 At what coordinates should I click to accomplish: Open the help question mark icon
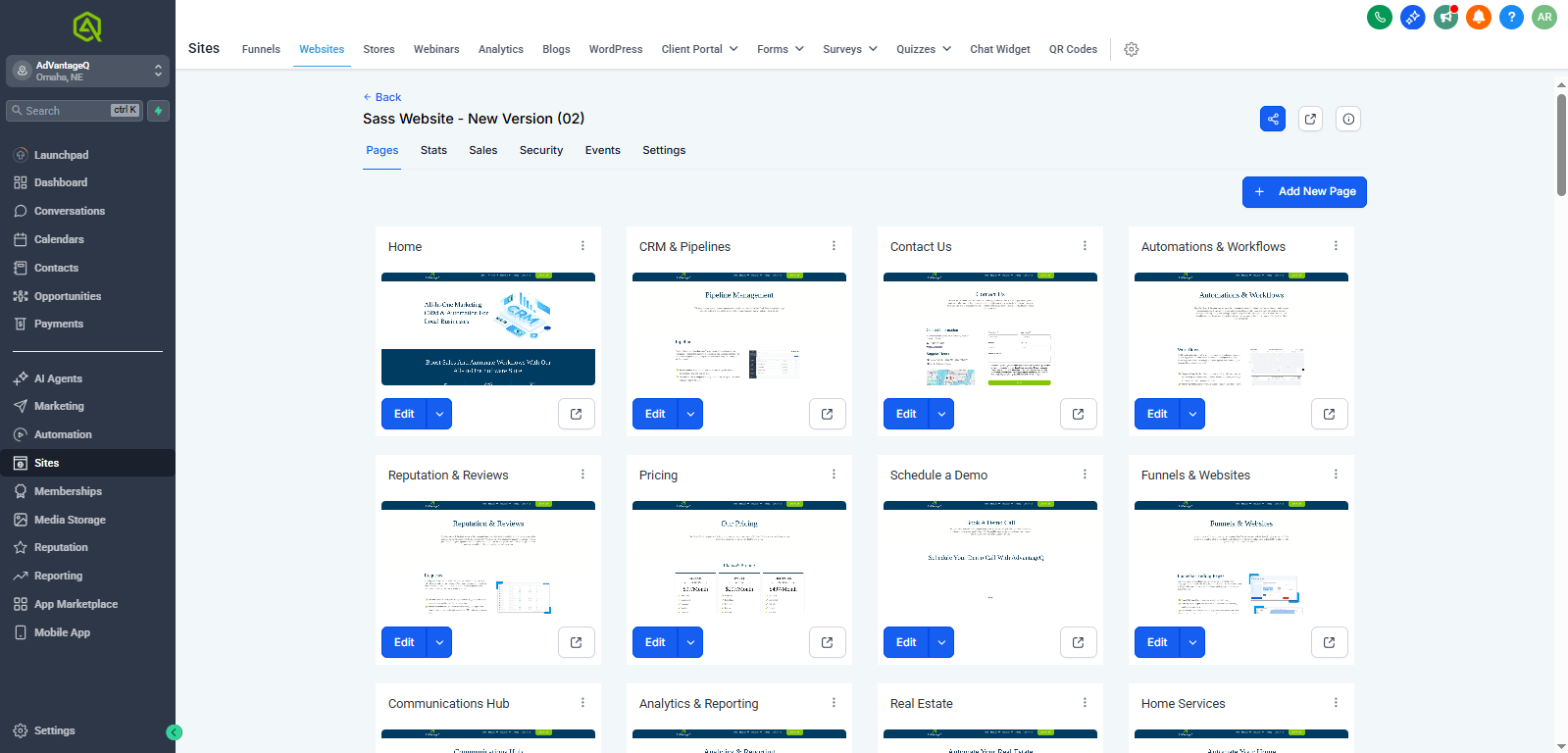coord(1511,17)
